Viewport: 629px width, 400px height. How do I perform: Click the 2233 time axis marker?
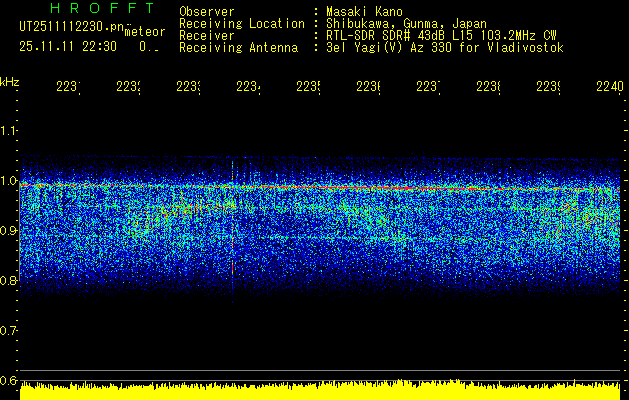tap(189, 87)
